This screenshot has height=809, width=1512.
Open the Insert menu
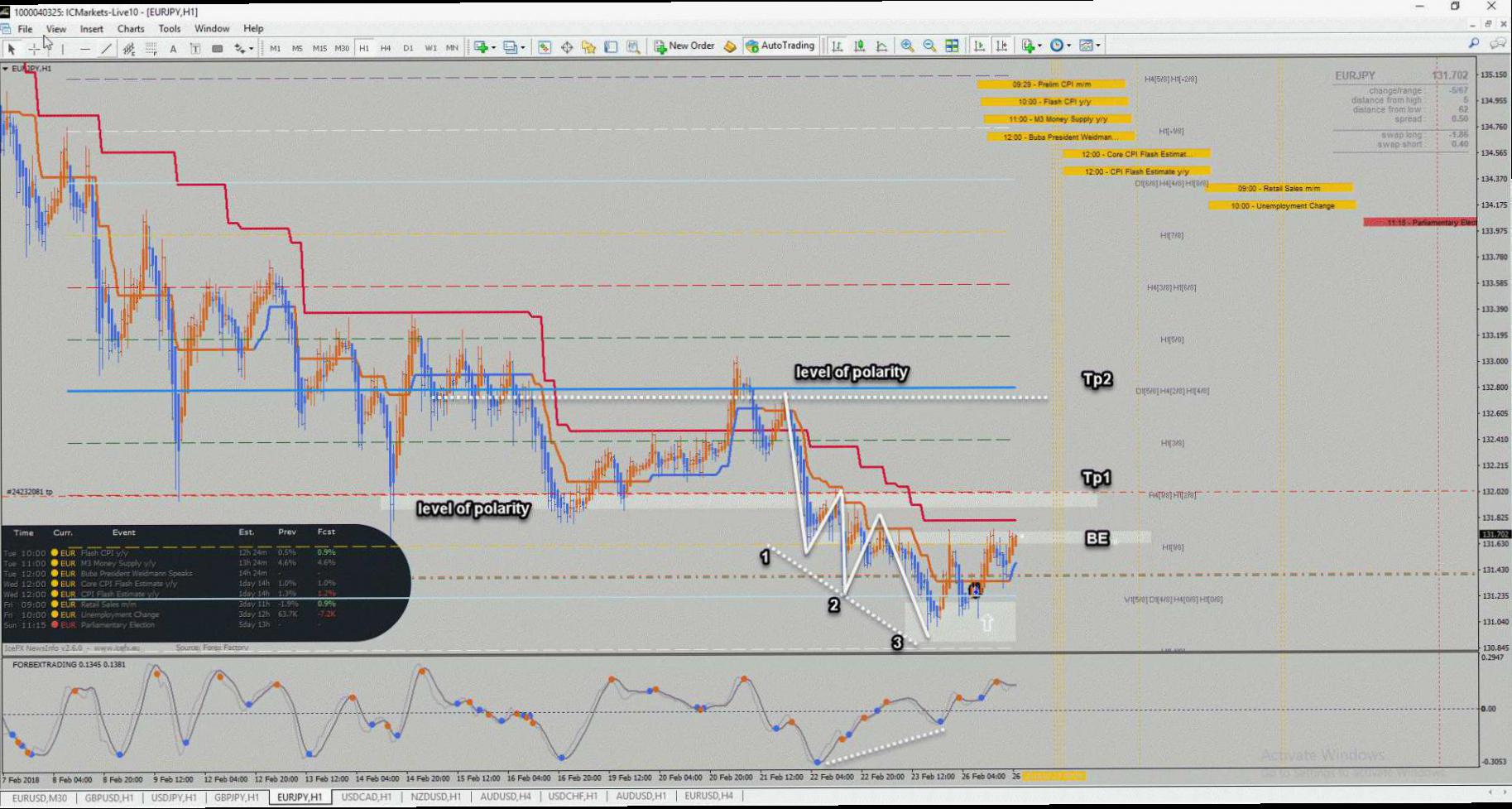coord(92,29)
